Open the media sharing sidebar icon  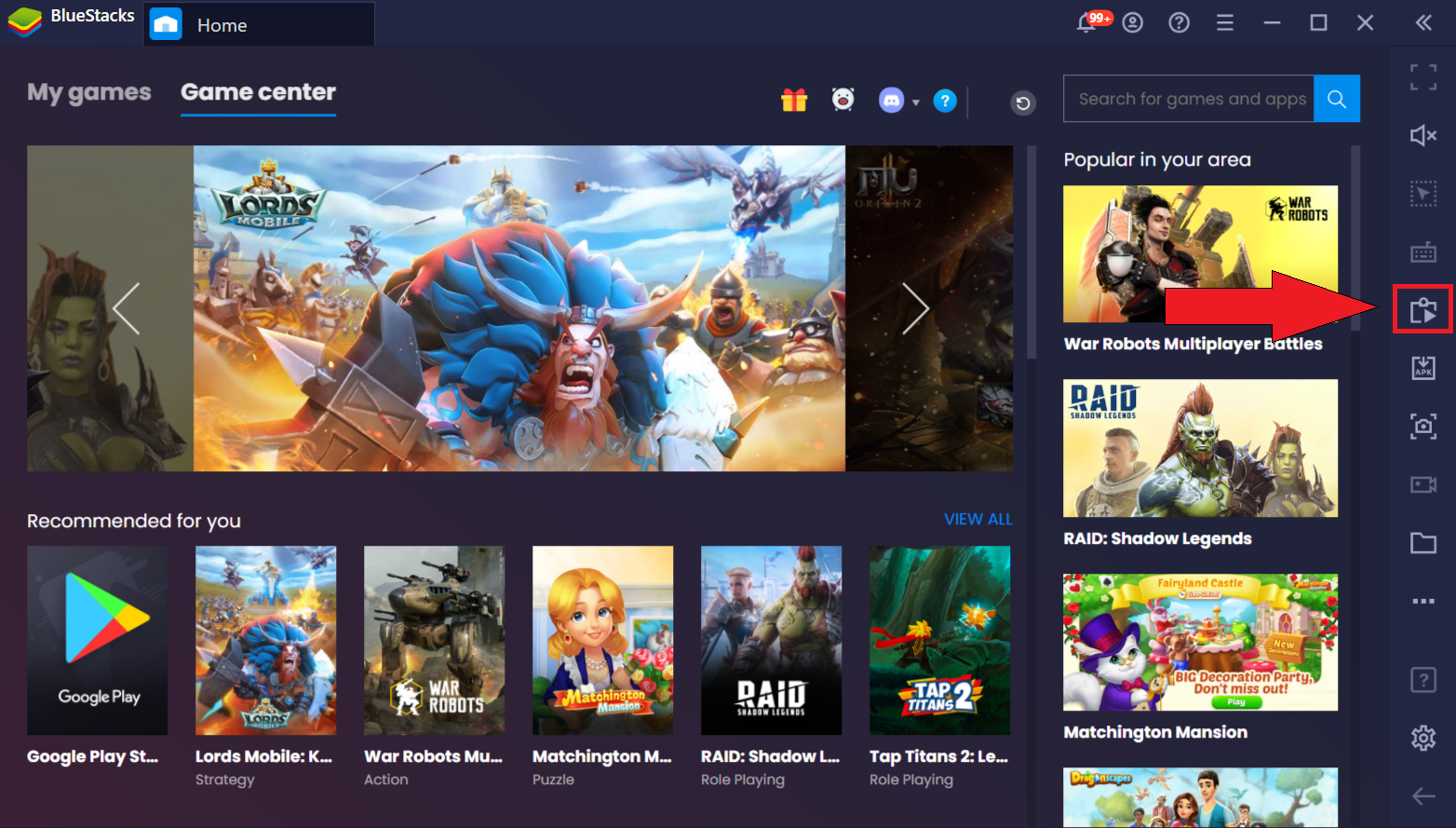tap(1423, 309)
